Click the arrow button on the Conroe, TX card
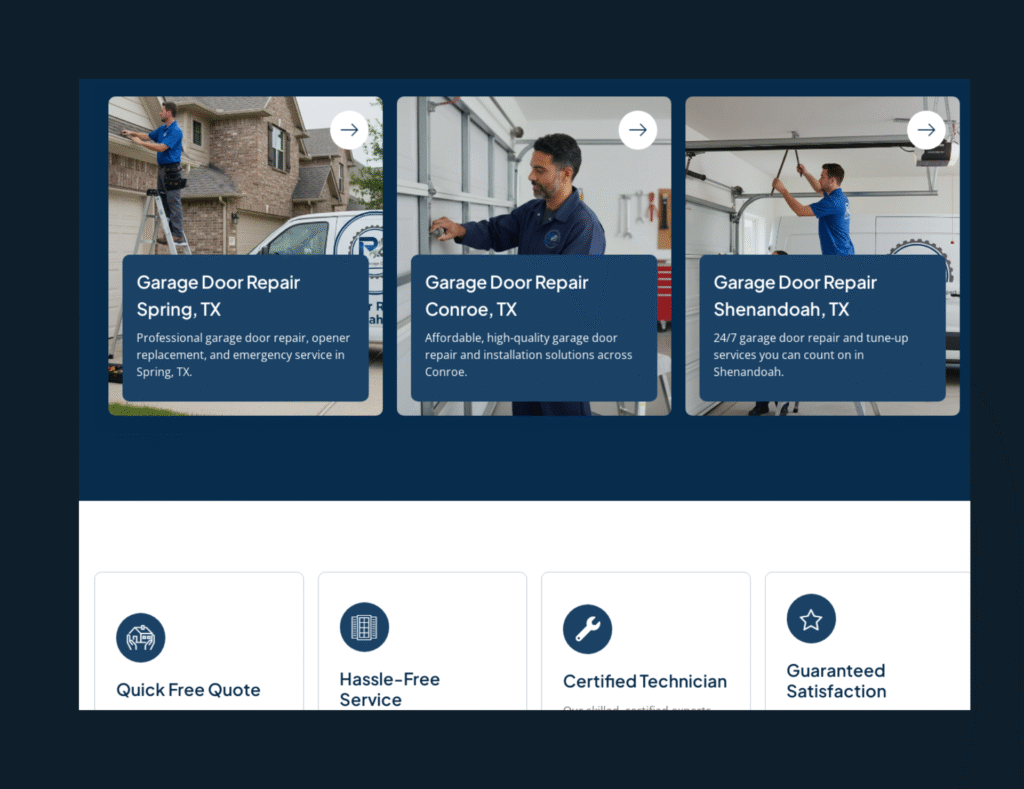Image resolution: width=1024 pixels, height=789 pixels. [638, 130]
